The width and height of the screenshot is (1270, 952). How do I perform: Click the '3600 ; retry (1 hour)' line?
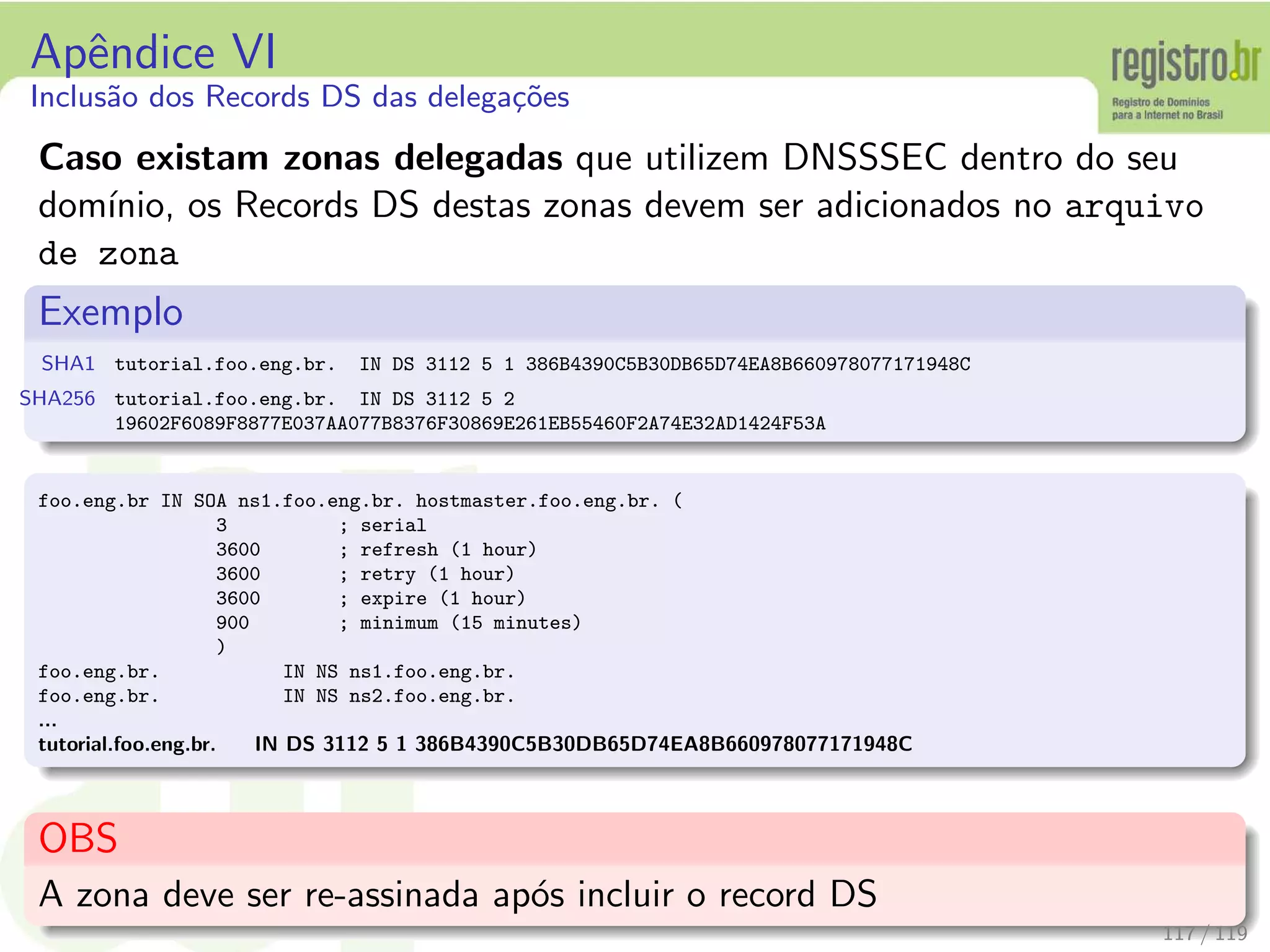(365, 574)
